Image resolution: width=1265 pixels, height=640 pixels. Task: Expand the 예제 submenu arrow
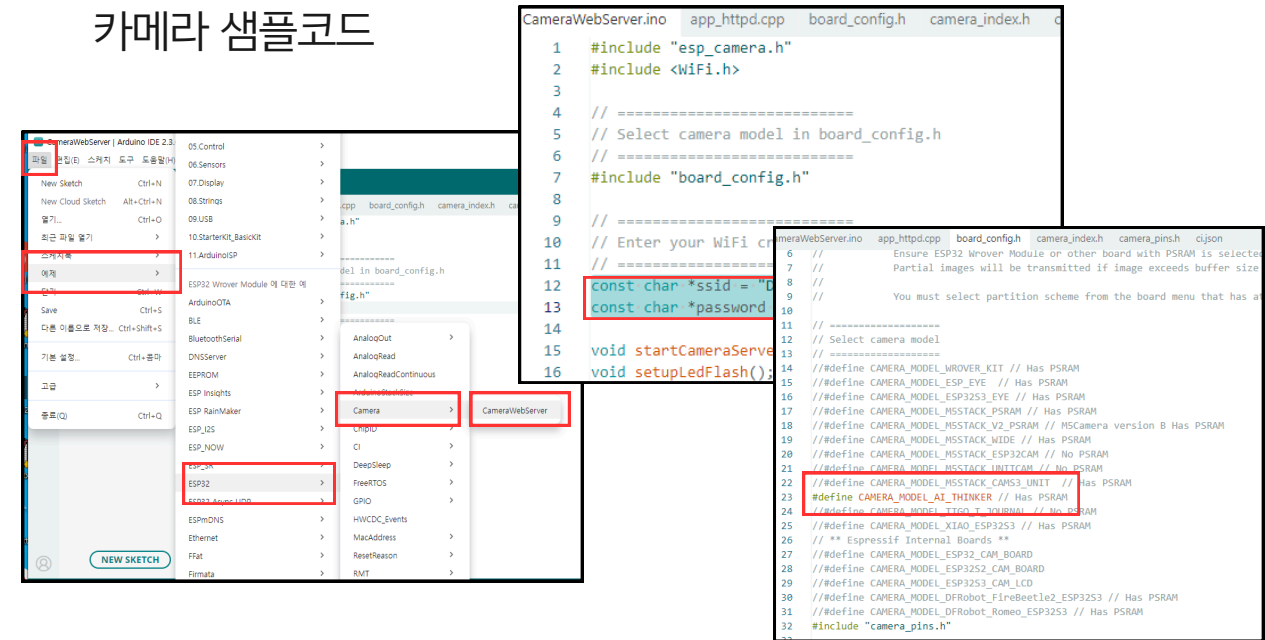157,273
